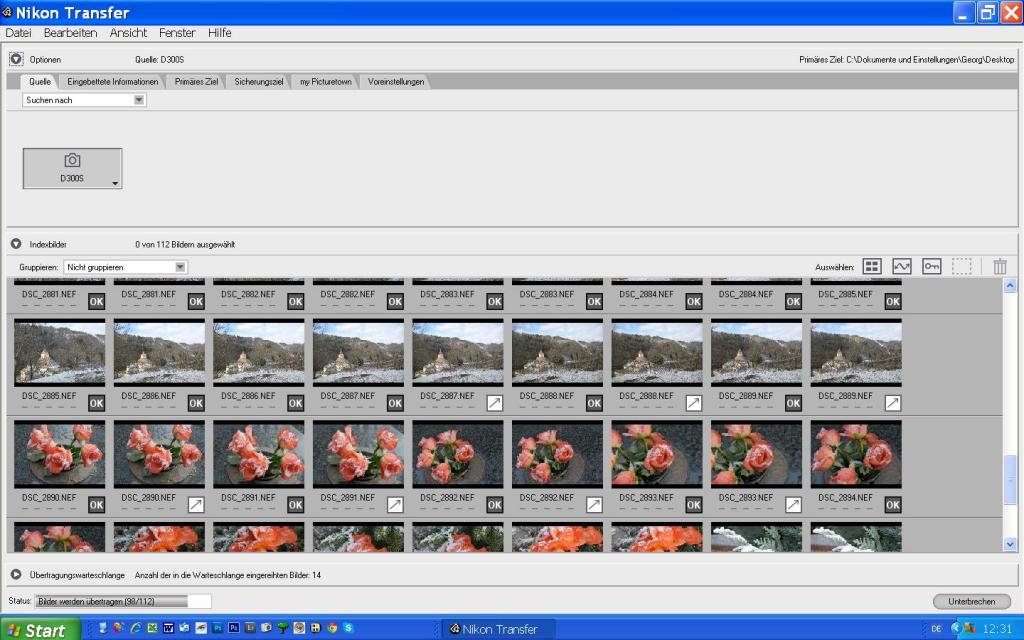Toggle transfer arrow on DSC_2890.NEF
The height and width of the screenshot is (640, 1024).
point(196,505)
